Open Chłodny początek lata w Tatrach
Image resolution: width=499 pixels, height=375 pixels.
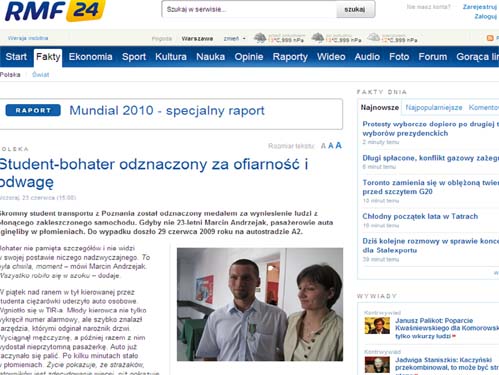point(420,216)
